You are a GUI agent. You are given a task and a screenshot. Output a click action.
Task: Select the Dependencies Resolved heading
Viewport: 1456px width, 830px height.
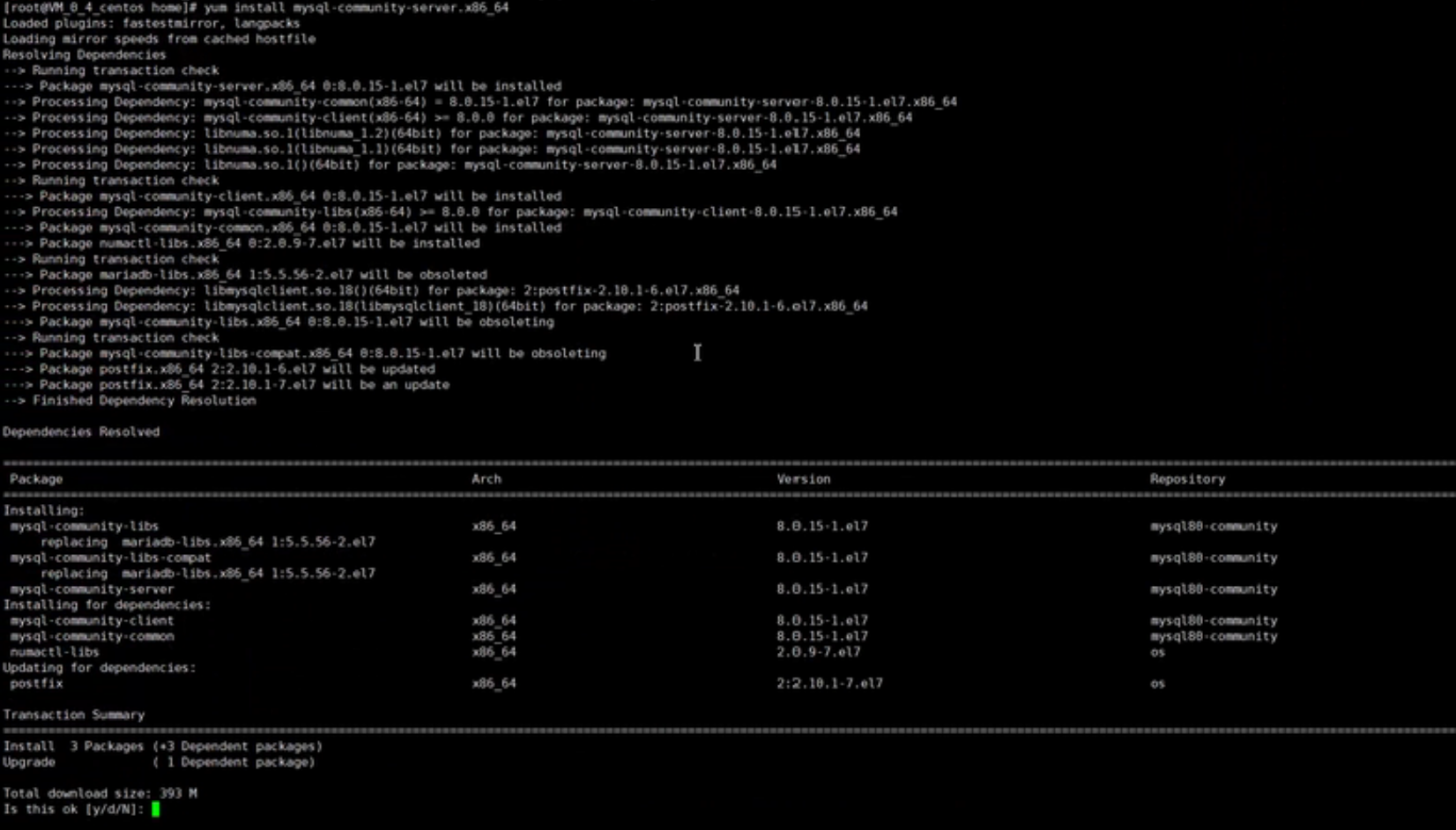pos(81,431)
